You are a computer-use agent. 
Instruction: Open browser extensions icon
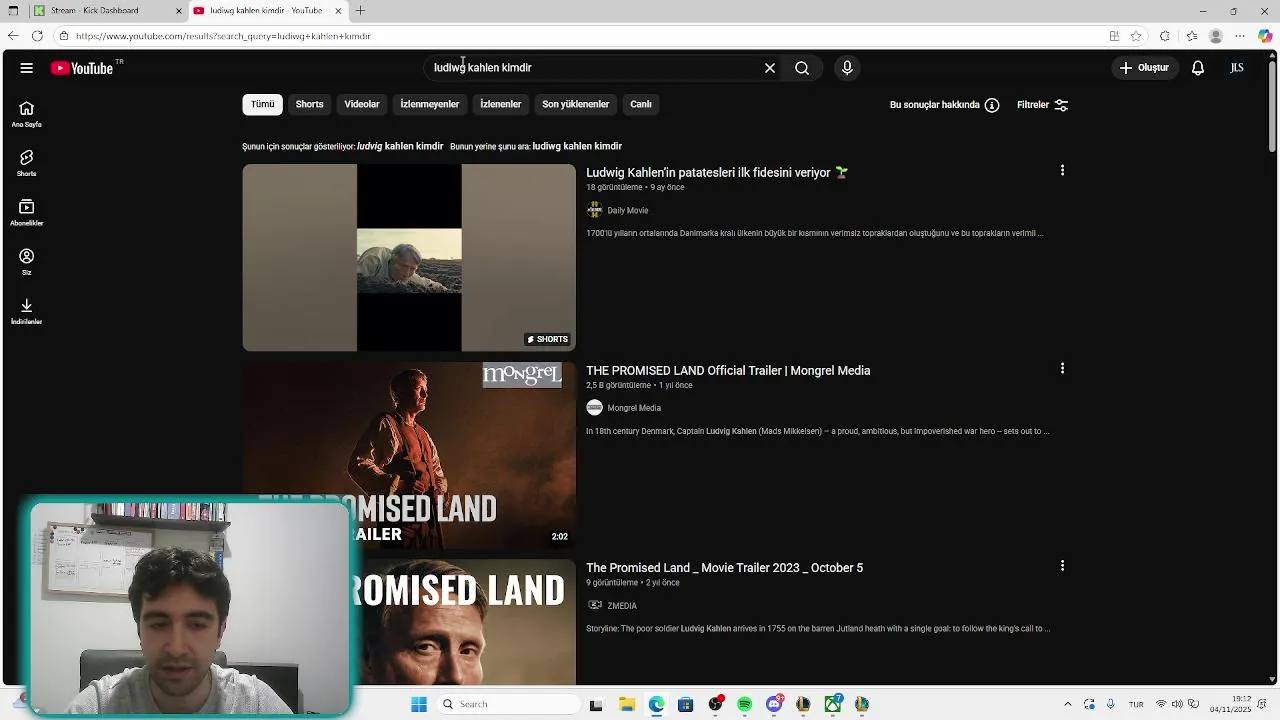tap(1164, 36)
